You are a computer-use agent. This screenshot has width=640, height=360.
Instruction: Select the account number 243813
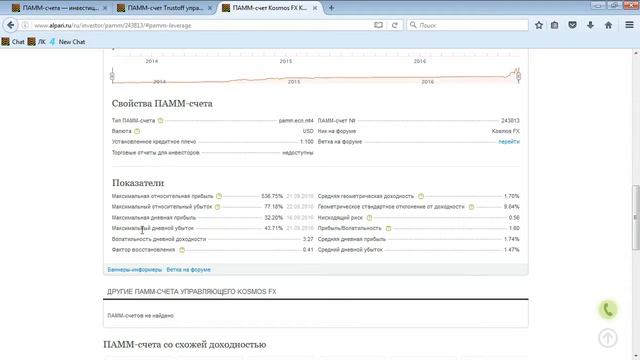510,120
